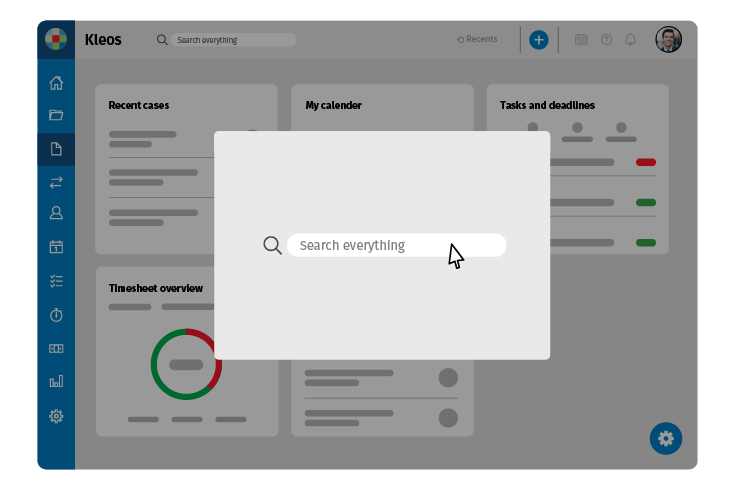Click the Kleos logo icon
This screenshot has width=735, height=490.
56,40
